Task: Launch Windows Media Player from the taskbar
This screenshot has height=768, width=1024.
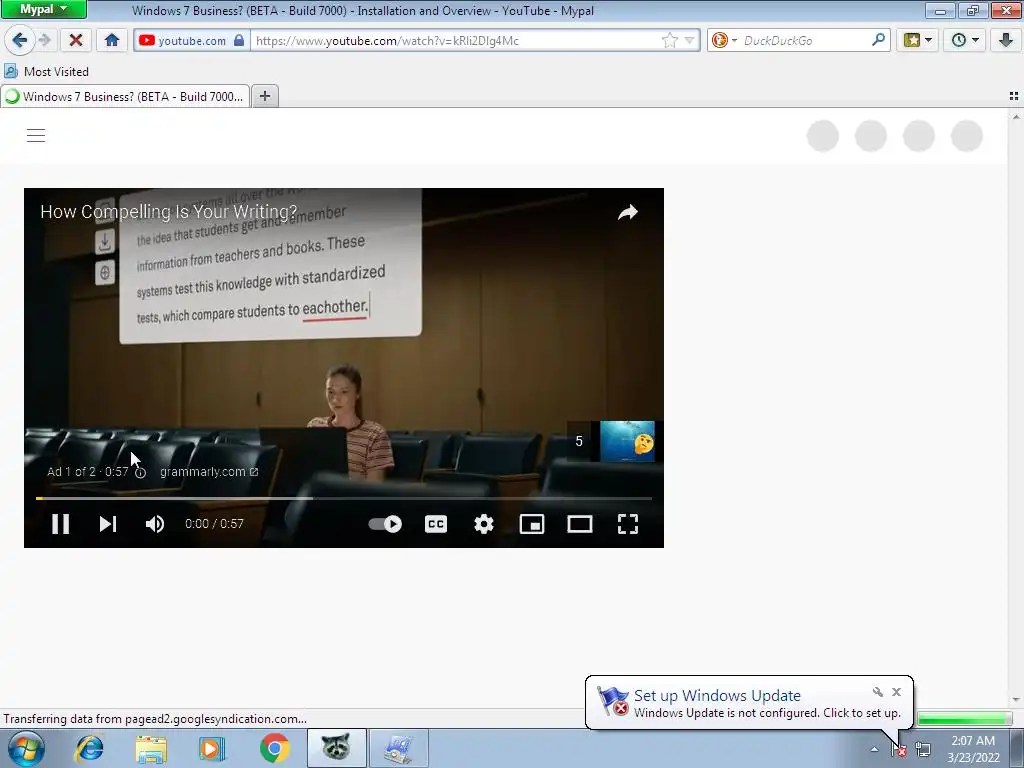Action: [212, 748]
